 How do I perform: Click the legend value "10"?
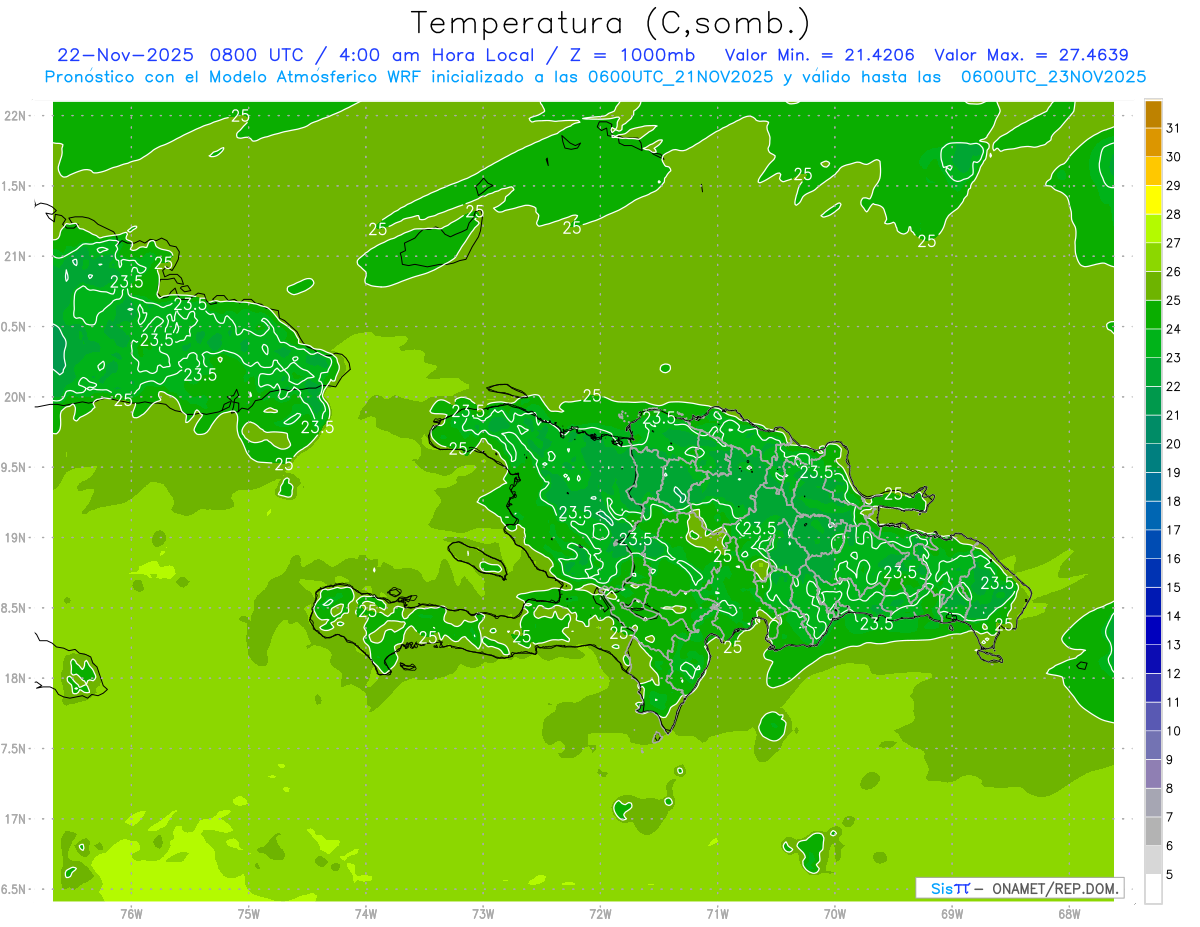tap(1174, 731)
